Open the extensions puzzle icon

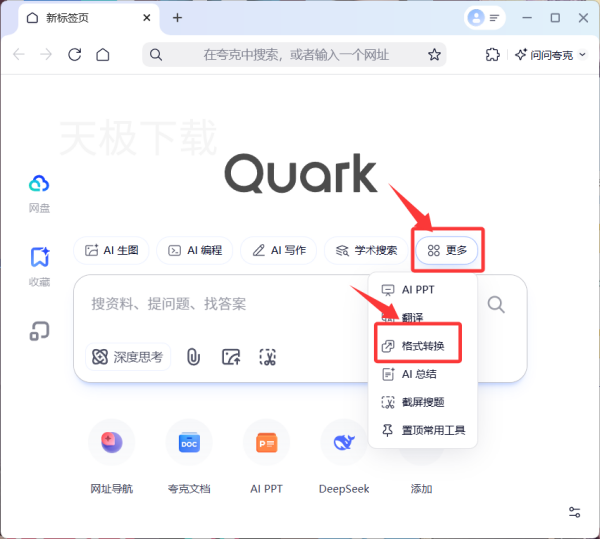pos(492,55)
